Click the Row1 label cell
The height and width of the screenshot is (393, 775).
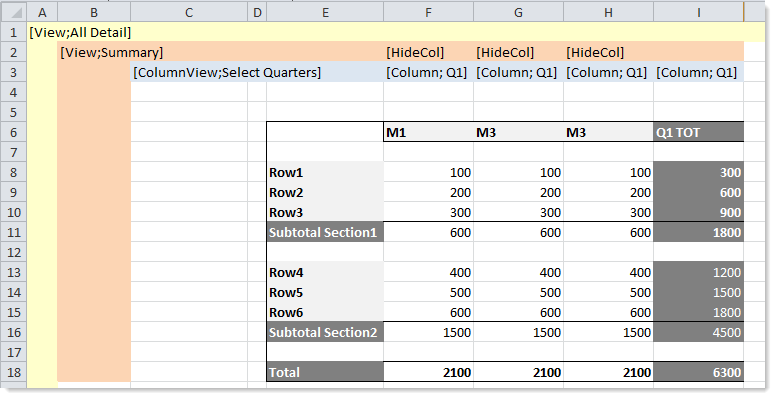click(325, 172)
